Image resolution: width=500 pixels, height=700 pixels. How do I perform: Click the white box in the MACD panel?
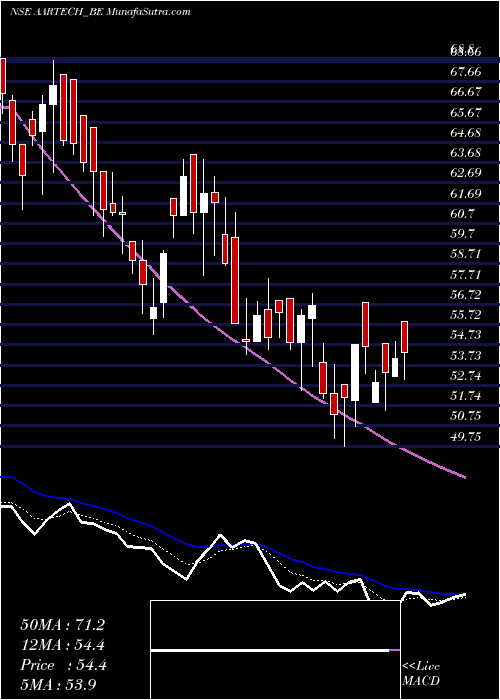[275, 650]
